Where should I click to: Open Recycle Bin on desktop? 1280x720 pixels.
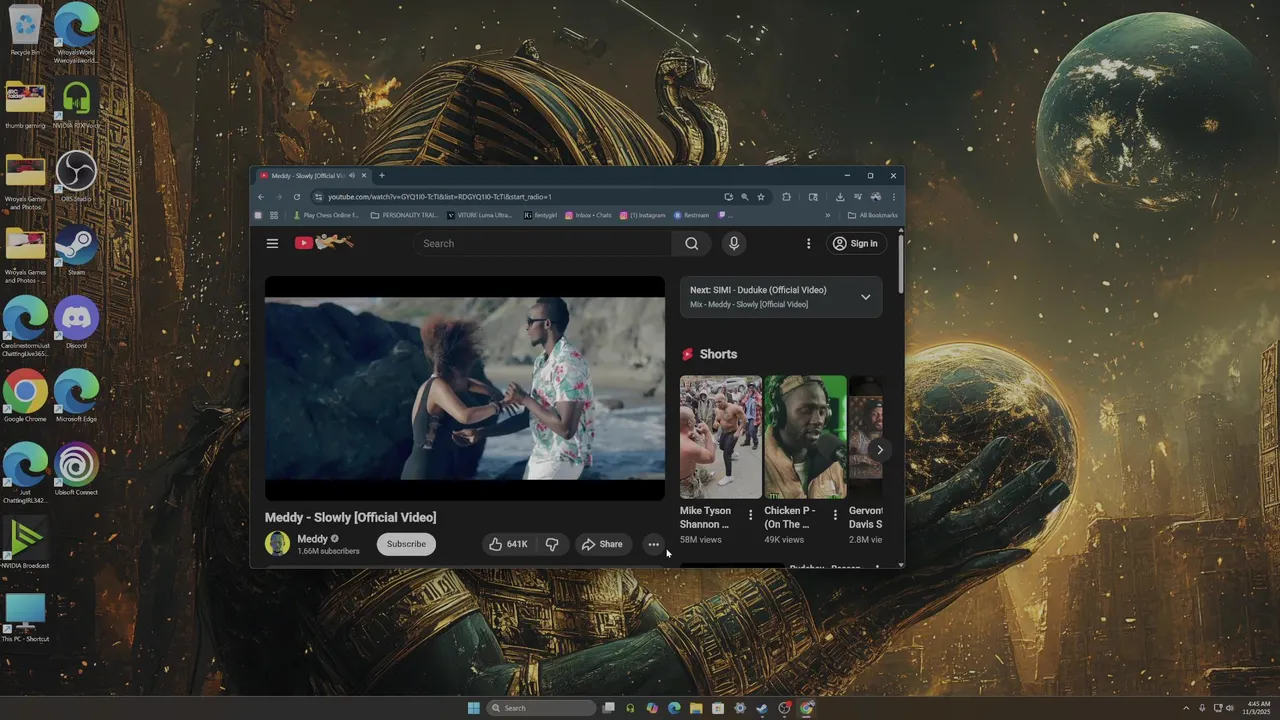click(x=25, y=30)
